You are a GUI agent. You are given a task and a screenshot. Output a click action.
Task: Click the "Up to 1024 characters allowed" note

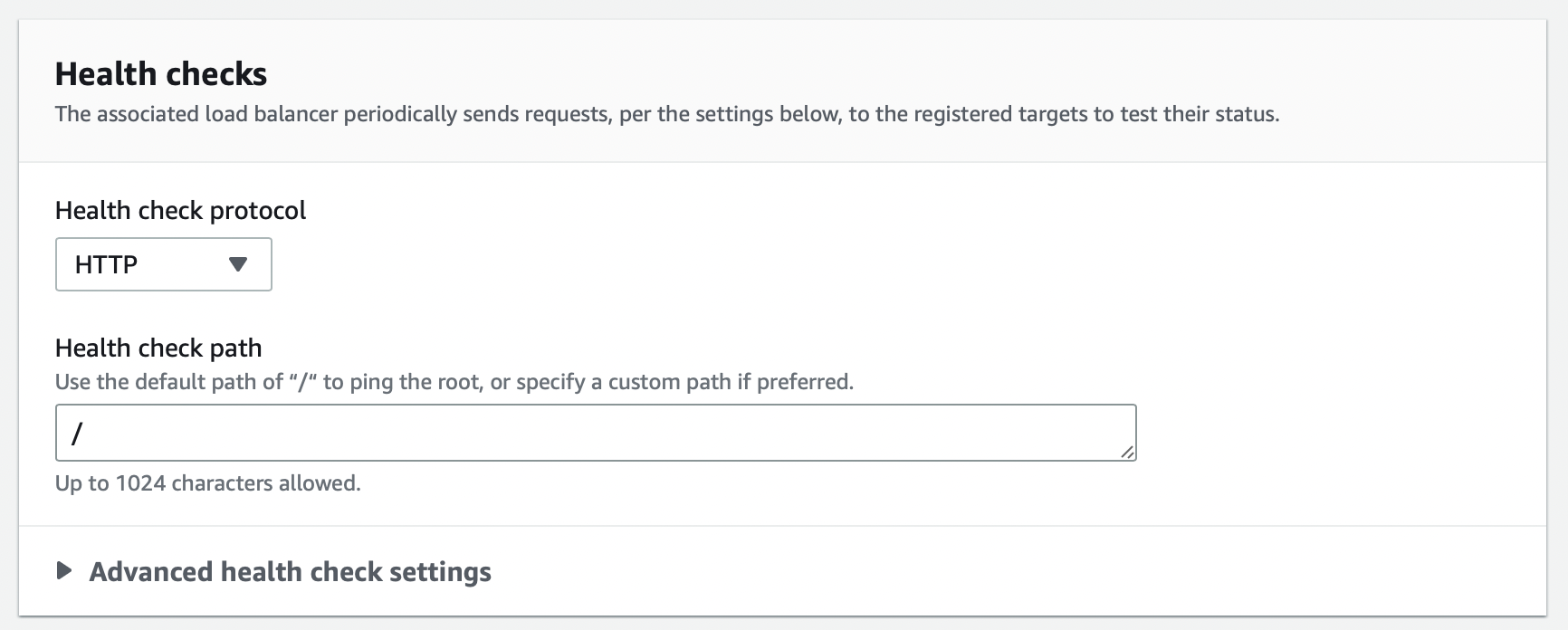pos(207,483)
